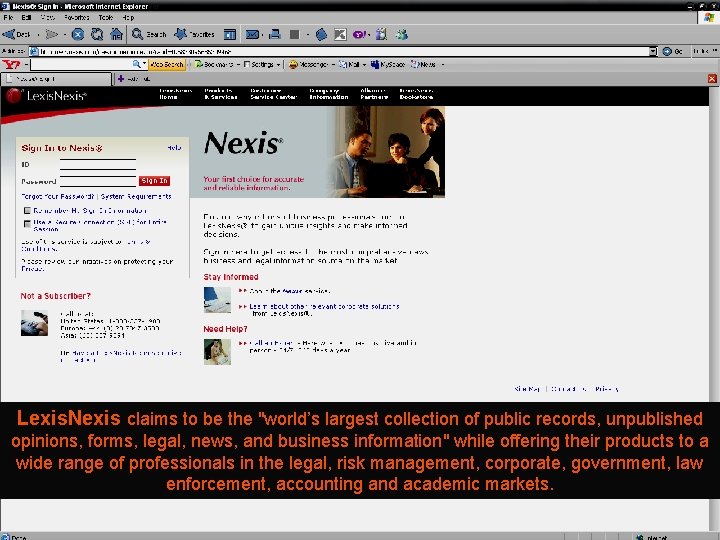
Task: Open the Help menu
Action: [128, 17]
